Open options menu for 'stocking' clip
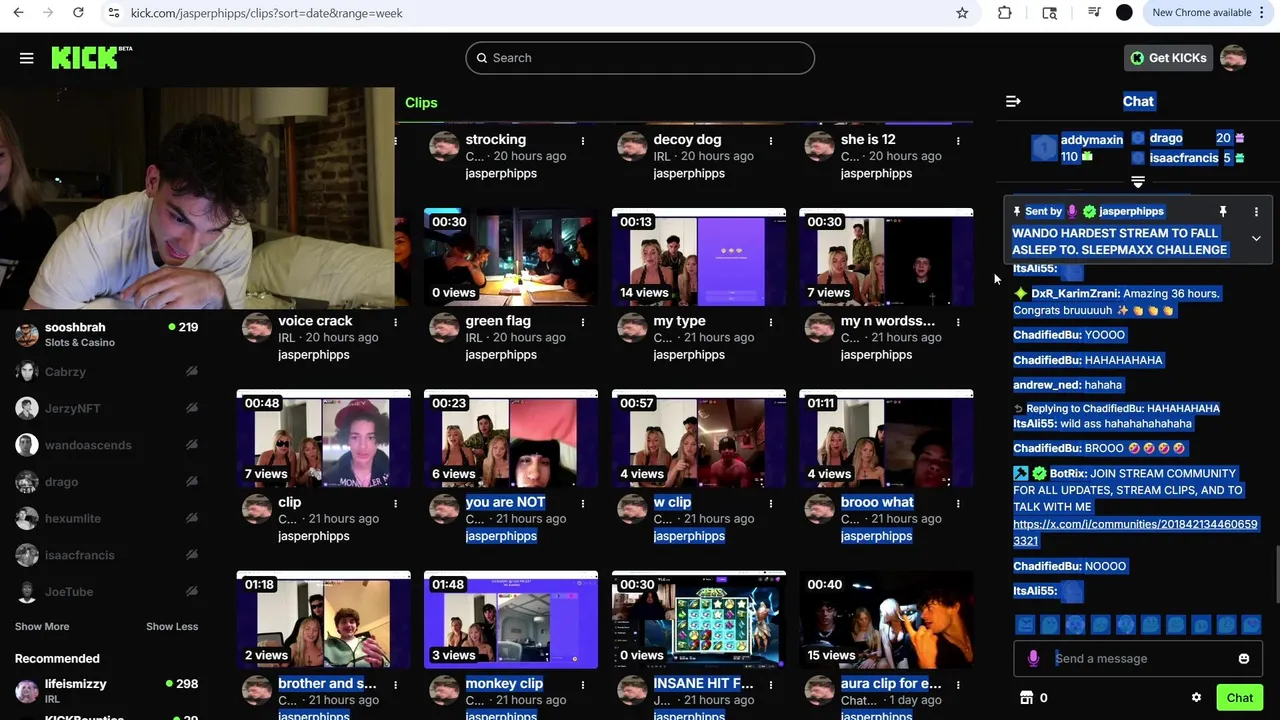 pyautogui.click(x=583, y=141)
